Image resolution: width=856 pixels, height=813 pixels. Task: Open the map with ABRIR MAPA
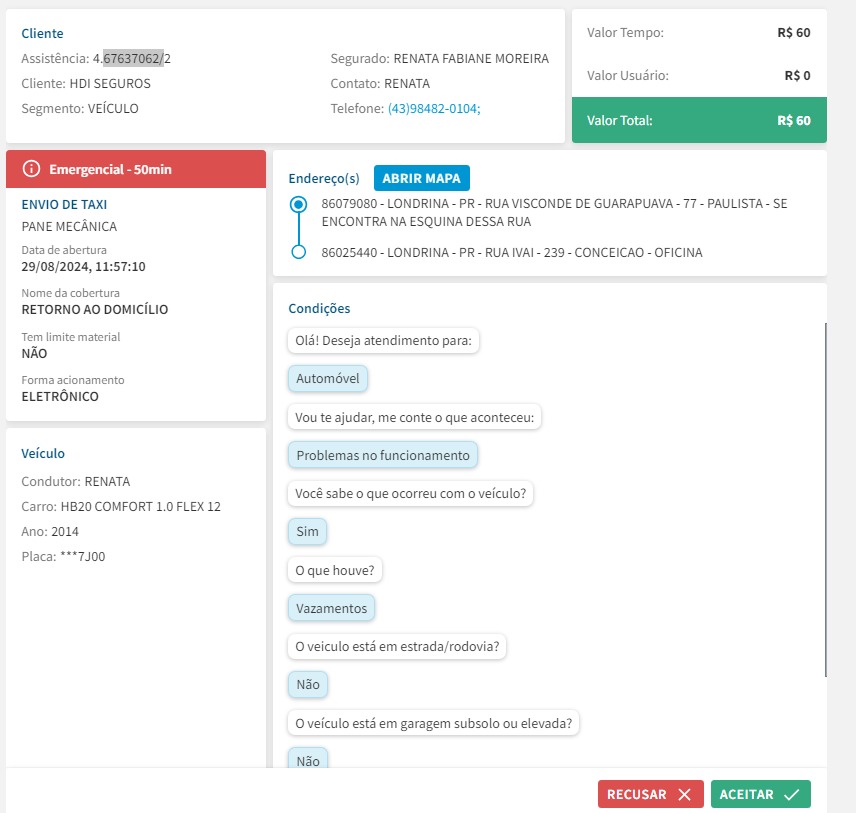(x=421, y=178)
